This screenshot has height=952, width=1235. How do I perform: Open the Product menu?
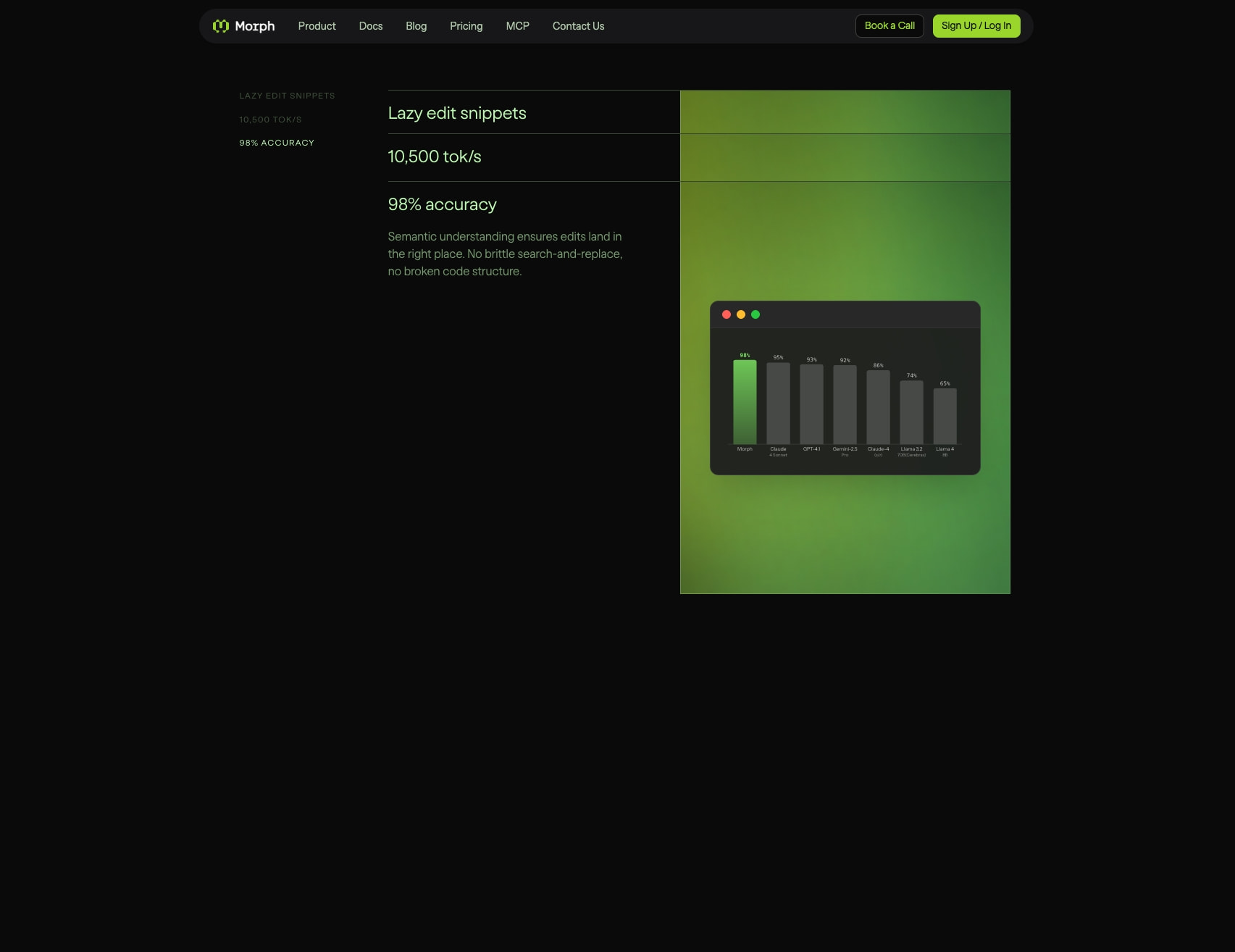click(x=317, y=26)
